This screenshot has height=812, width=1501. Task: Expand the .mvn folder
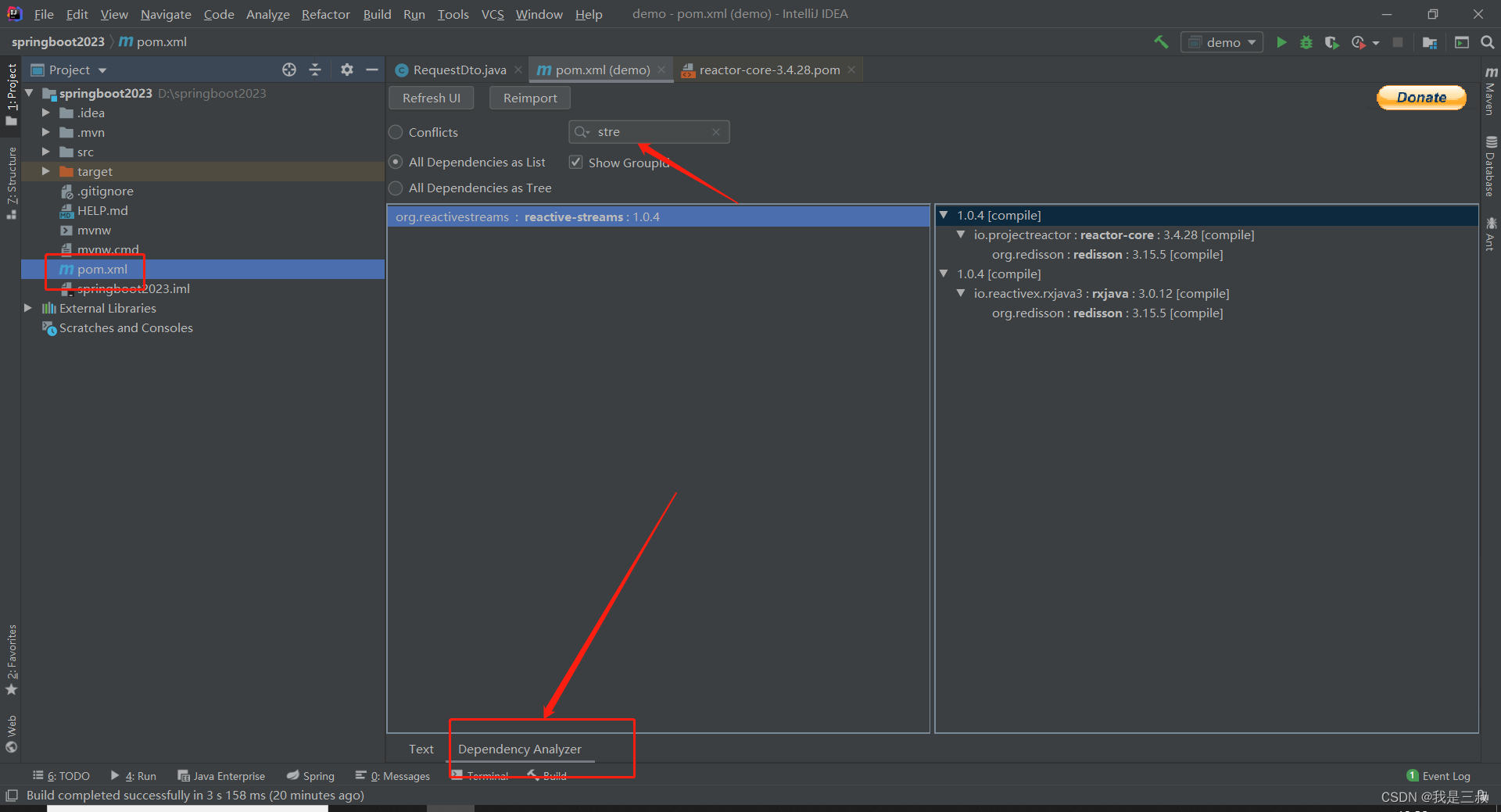pos(46,132)
